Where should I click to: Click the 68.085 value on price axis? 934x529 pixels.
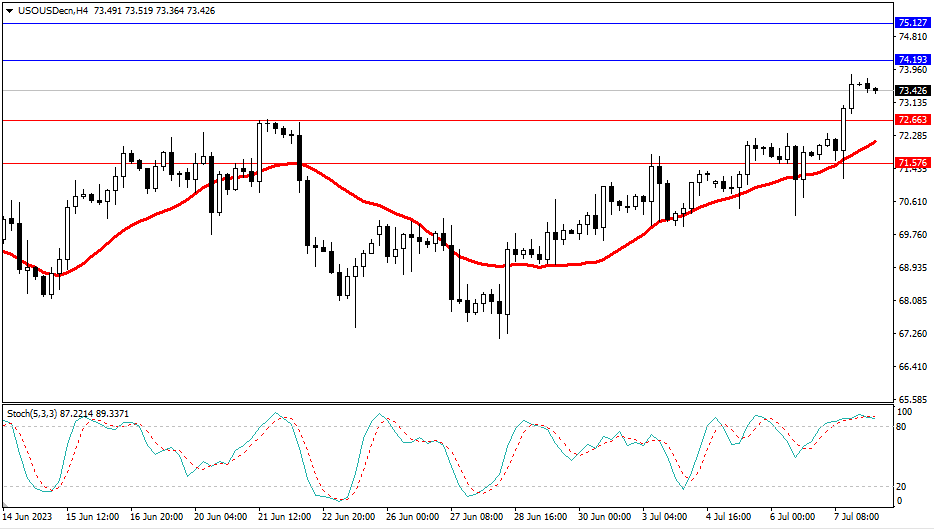(911, 301)
